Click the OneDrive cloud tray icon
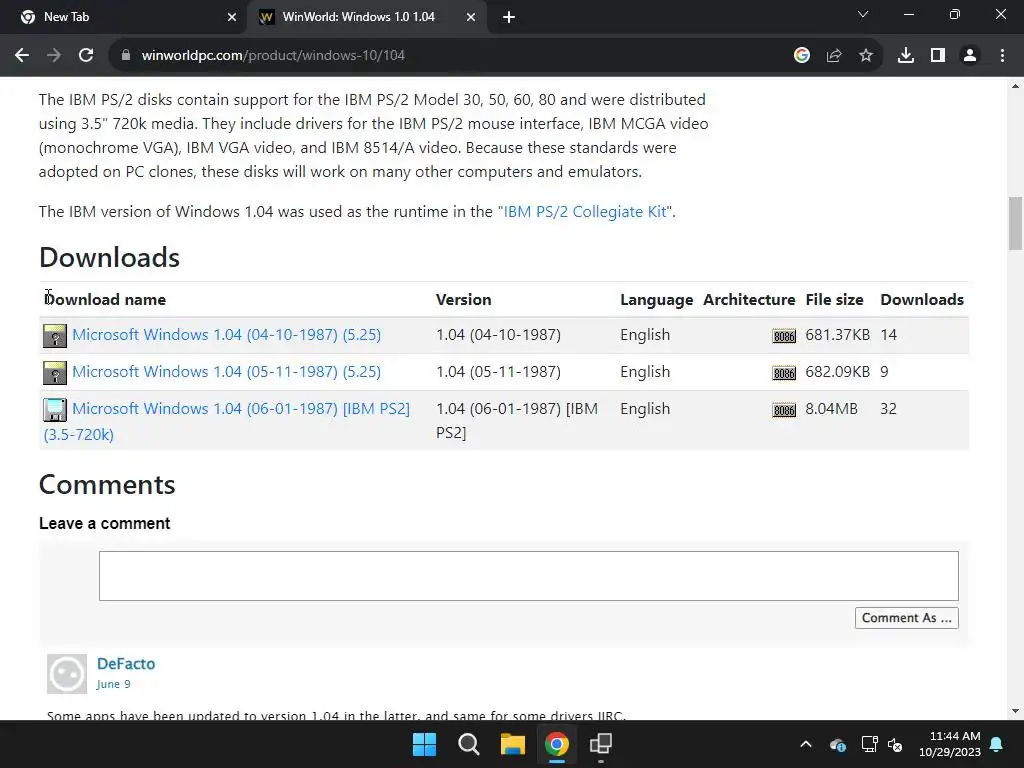 (x=838, y=744)
